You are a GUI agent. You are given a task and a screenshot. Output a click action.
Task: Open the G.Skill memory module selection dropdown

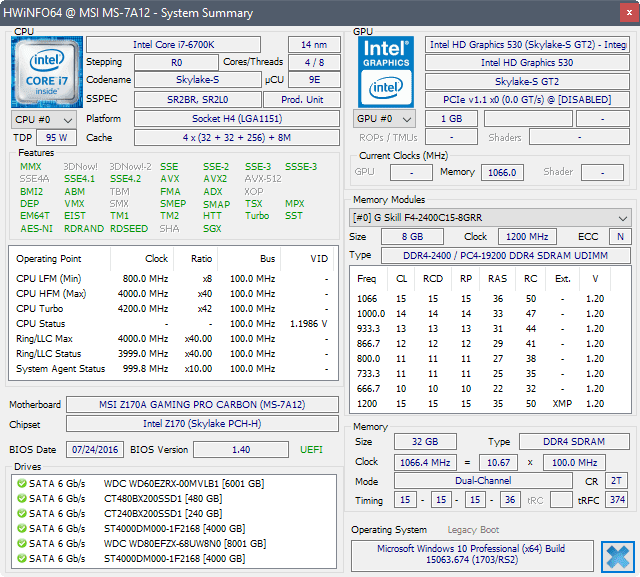(491, 217)
